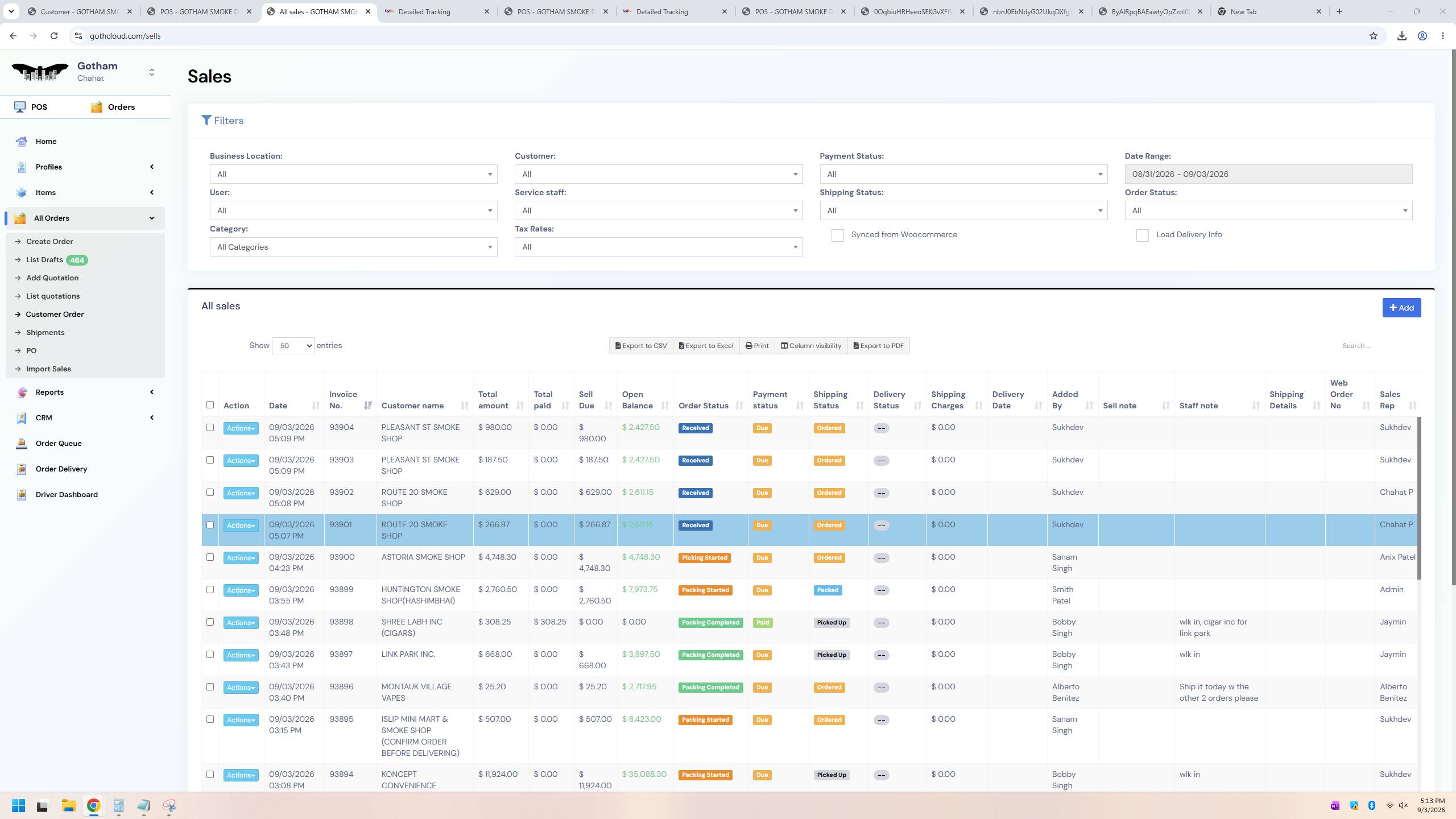Reload the page using refresh icon

tap(54, 36)
